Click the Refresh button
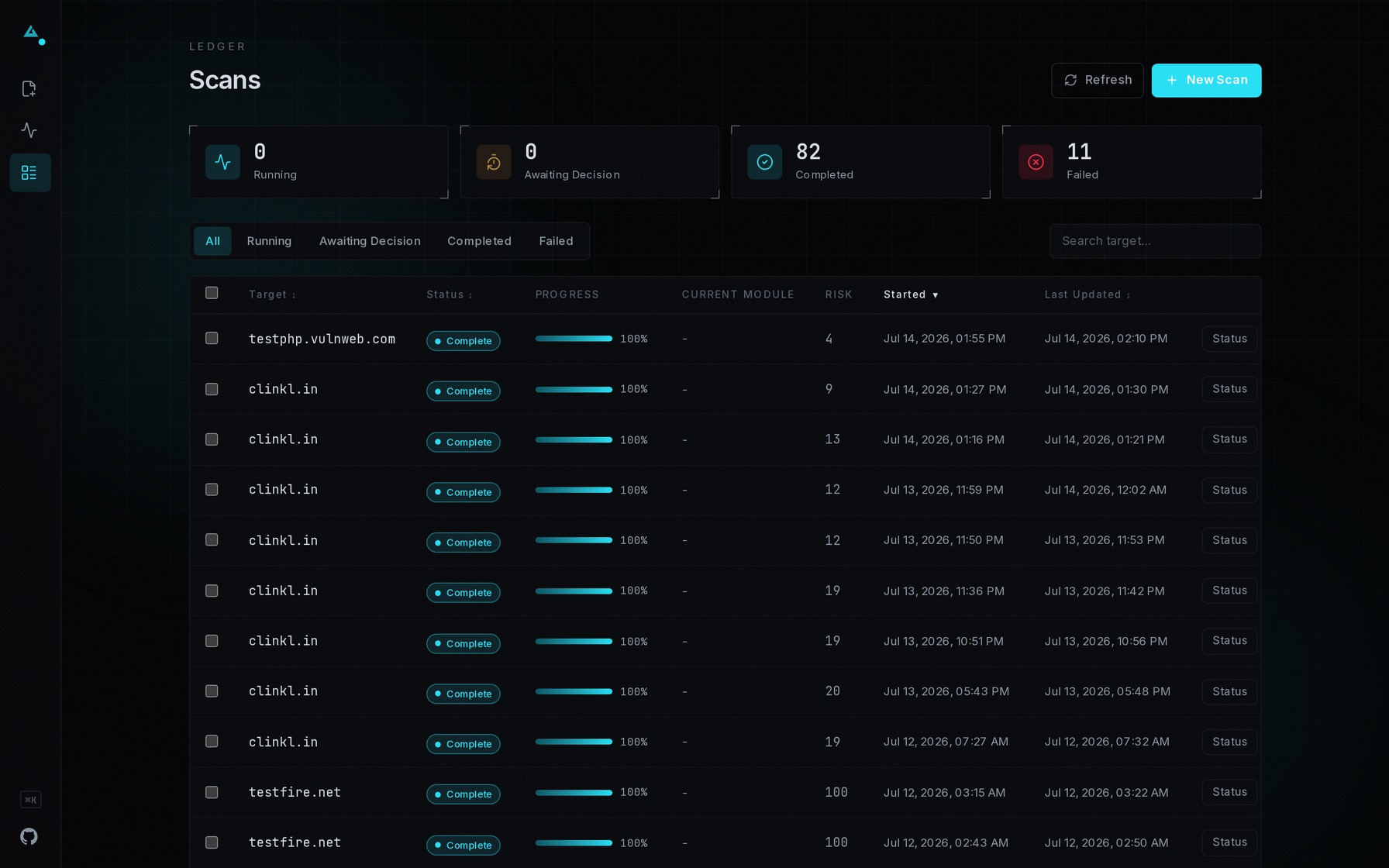The image size is (1389, 868). point(1097,81)
